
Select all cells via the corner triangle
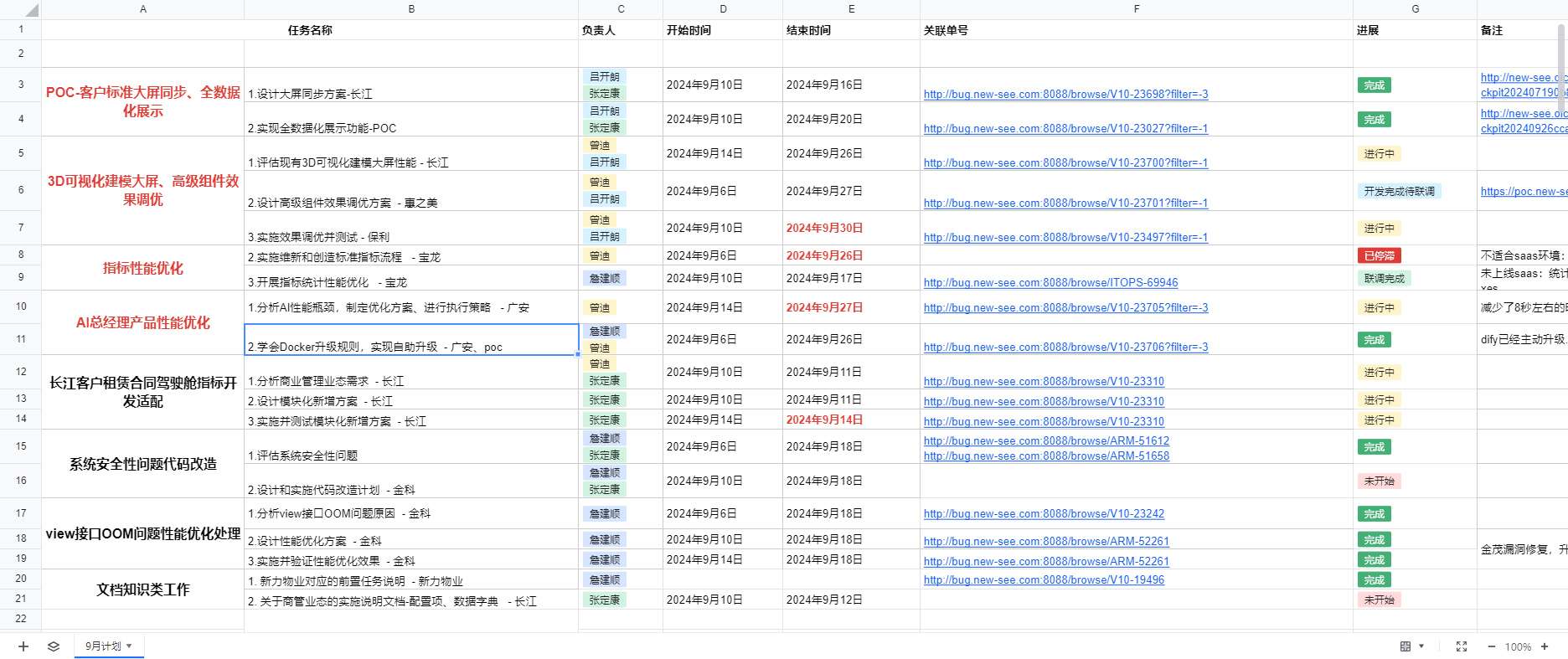(x=31, y=10)
